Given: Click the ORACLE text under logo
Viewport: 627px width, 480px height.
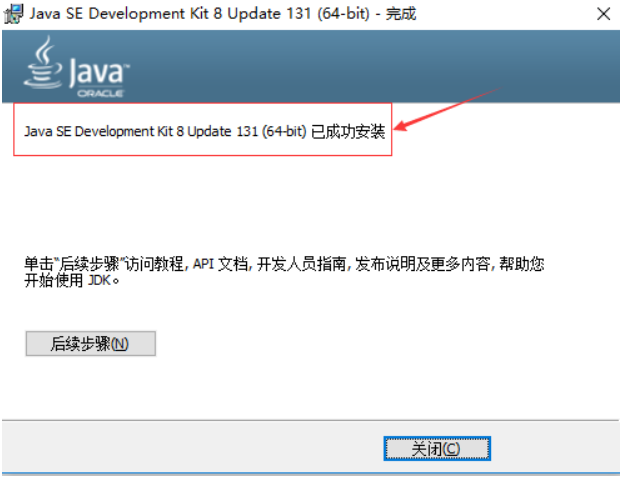Looking at the screenshot, I should click(100, 94).
